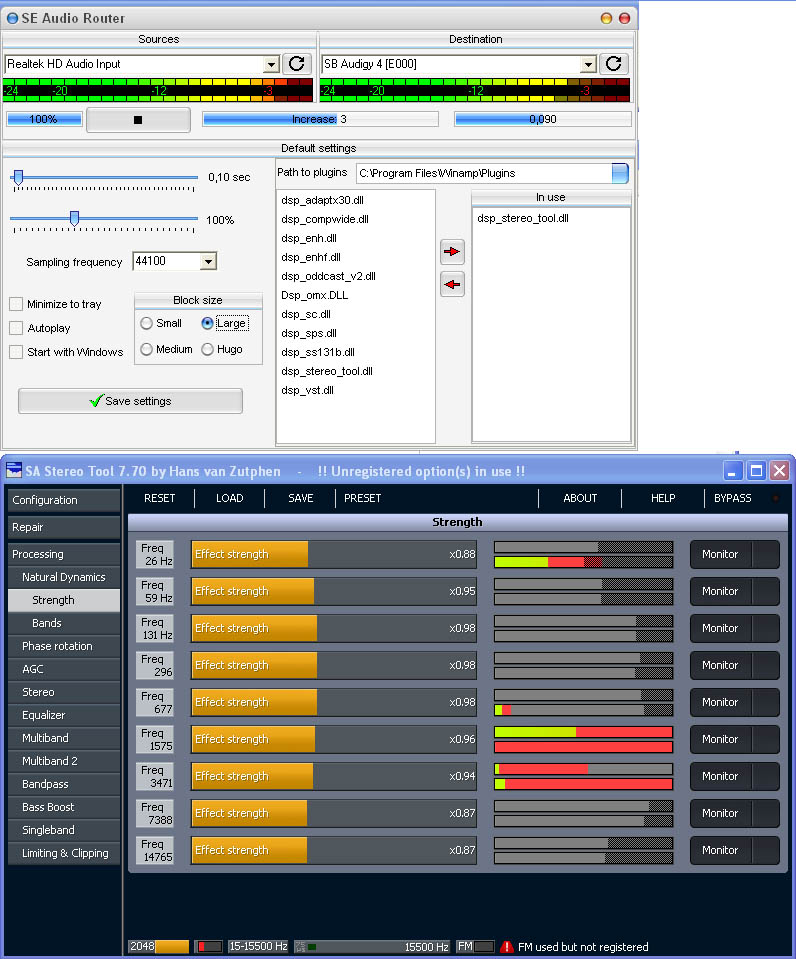Enable Minimize to tray checkbox
The height and width of the screenshot is (959, 796).
pos(17,304)
